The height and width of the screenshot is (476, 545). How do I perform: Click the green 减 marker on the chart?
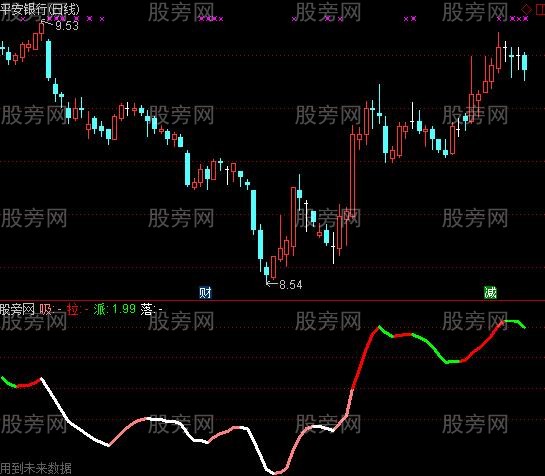pyautogui.click(x=490, y=292)
